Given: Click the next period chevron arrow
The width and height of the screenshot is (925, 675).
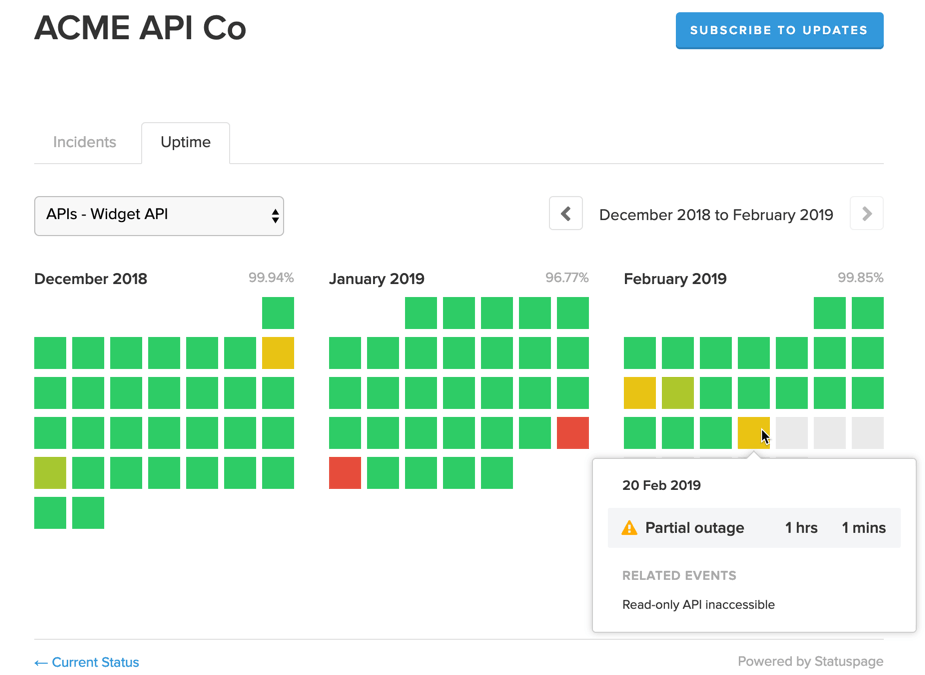Looking at the screenshot, I should [867, 214].
